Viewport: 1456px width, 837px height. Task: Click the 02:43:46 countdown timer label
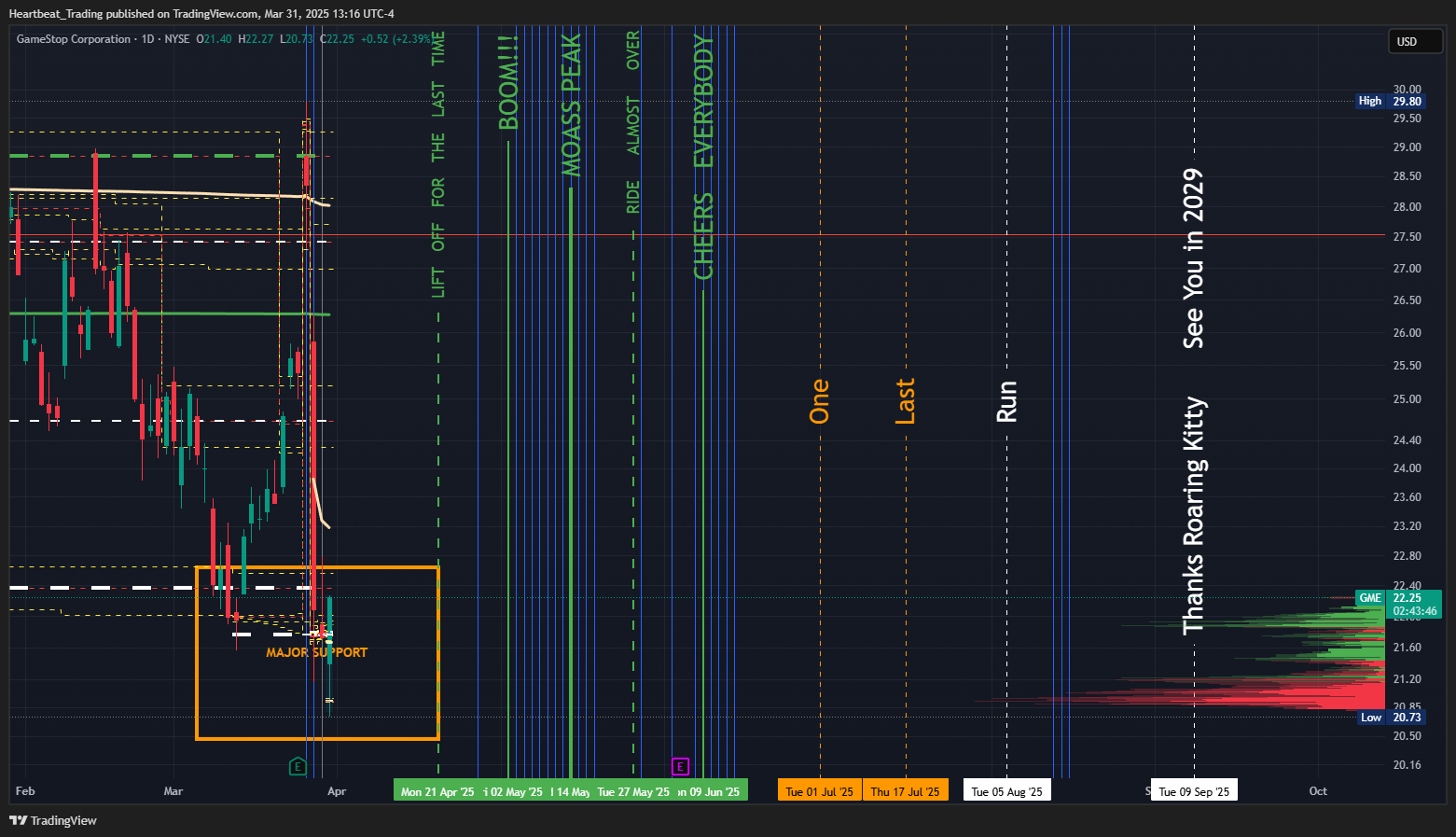tap(1414, 611)
